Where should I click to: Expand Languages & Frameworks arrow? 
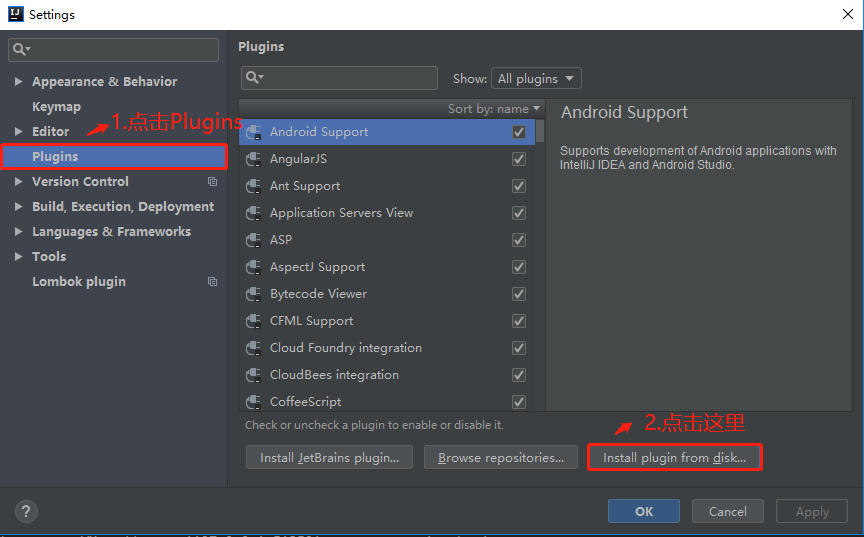(x=18, y=231)
